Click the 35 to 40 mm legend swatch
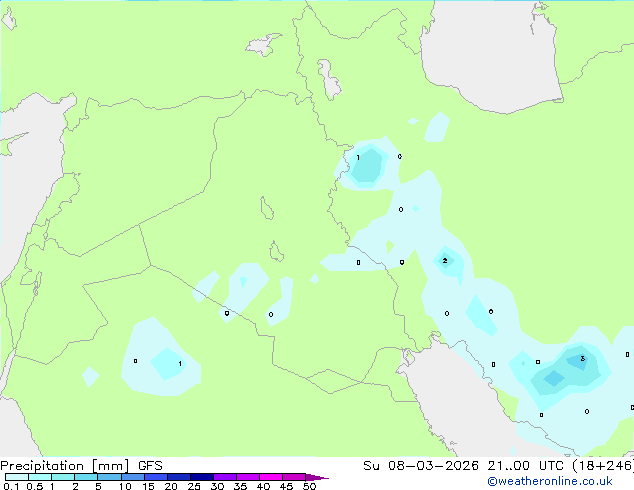This screenshot has width=634, height=490. tap(248, 477)
